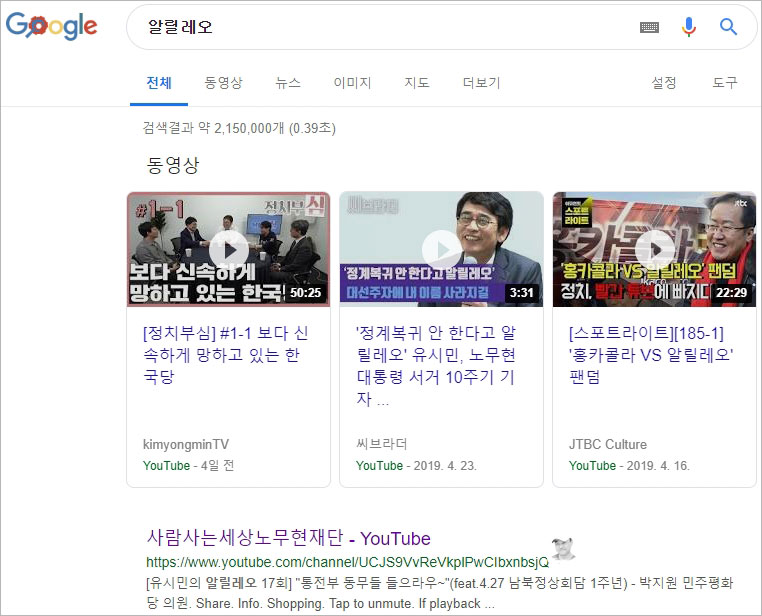Expand the 더보기 menu
762x616 pixels.
481,83
